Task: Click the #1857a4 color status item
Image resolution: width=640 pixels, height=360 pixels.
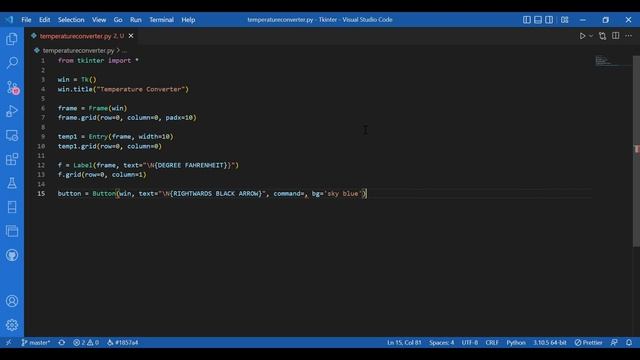Action: click(122, 342)
